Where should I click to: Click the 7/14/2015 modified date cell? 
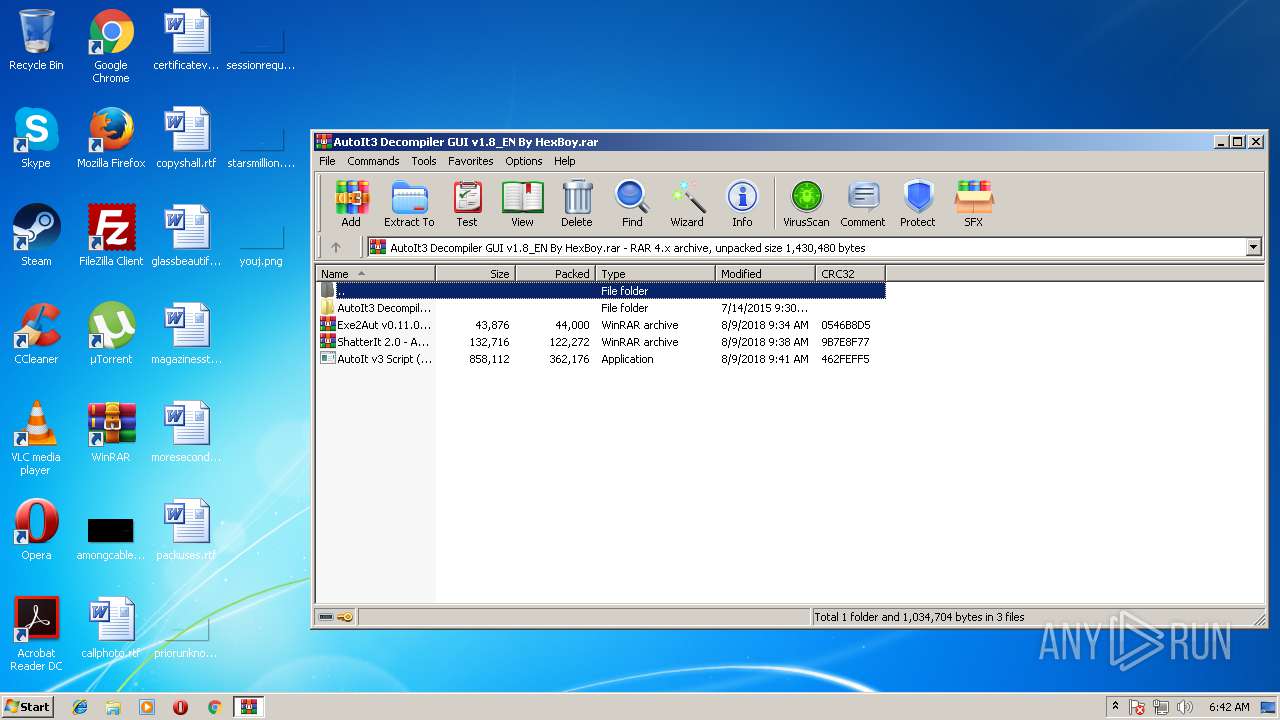click(765, 308)
